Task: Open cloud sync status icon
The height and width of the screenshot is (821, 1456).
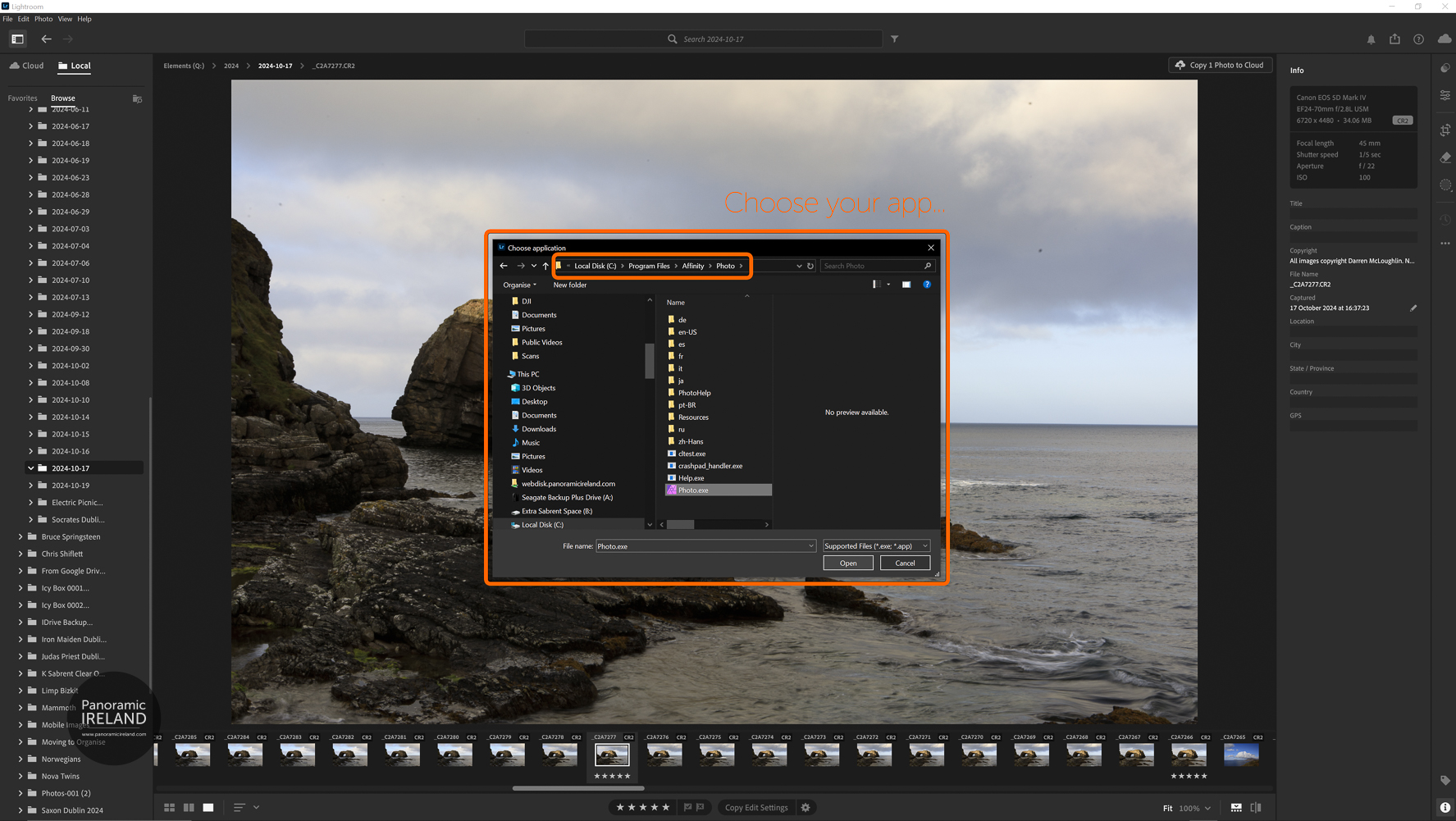Action: (1445, 39)
